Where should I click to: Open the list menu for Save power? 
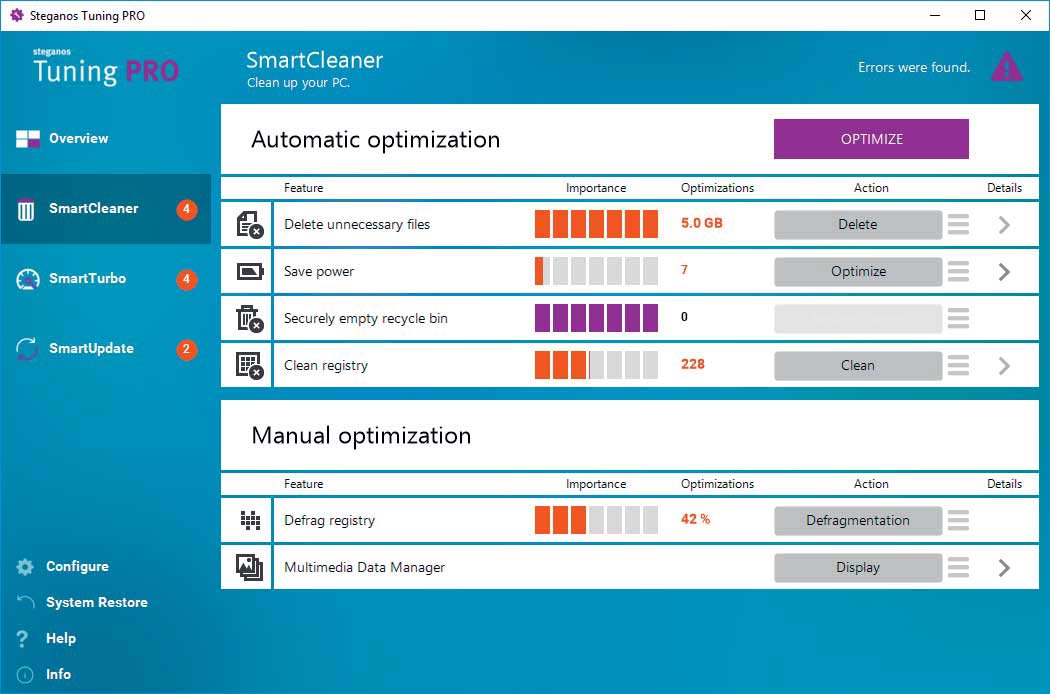point(958,271)
